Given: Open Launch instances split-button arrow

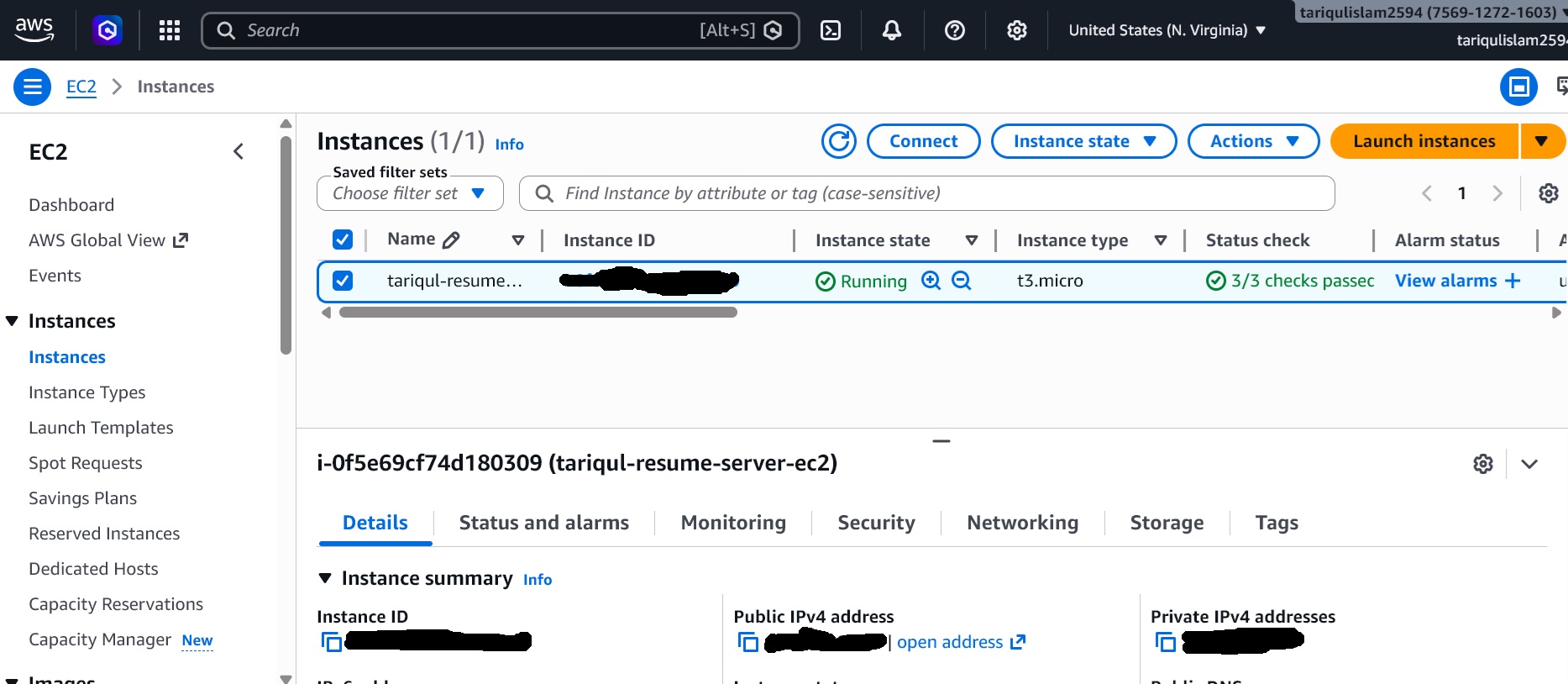Looking at the screenshot, I should pyautogui.click(x=1542, y=141).
